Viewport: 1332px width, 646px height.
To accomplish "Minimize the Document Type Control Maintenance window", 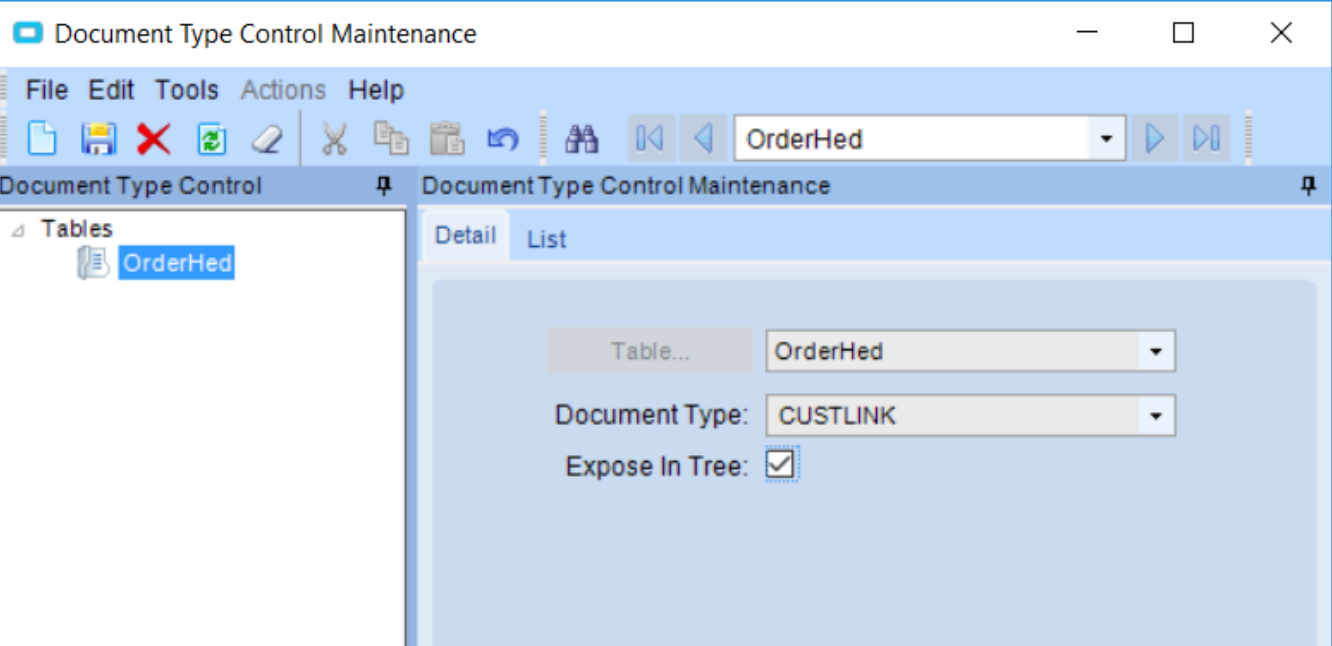I will pos(1087,33).
